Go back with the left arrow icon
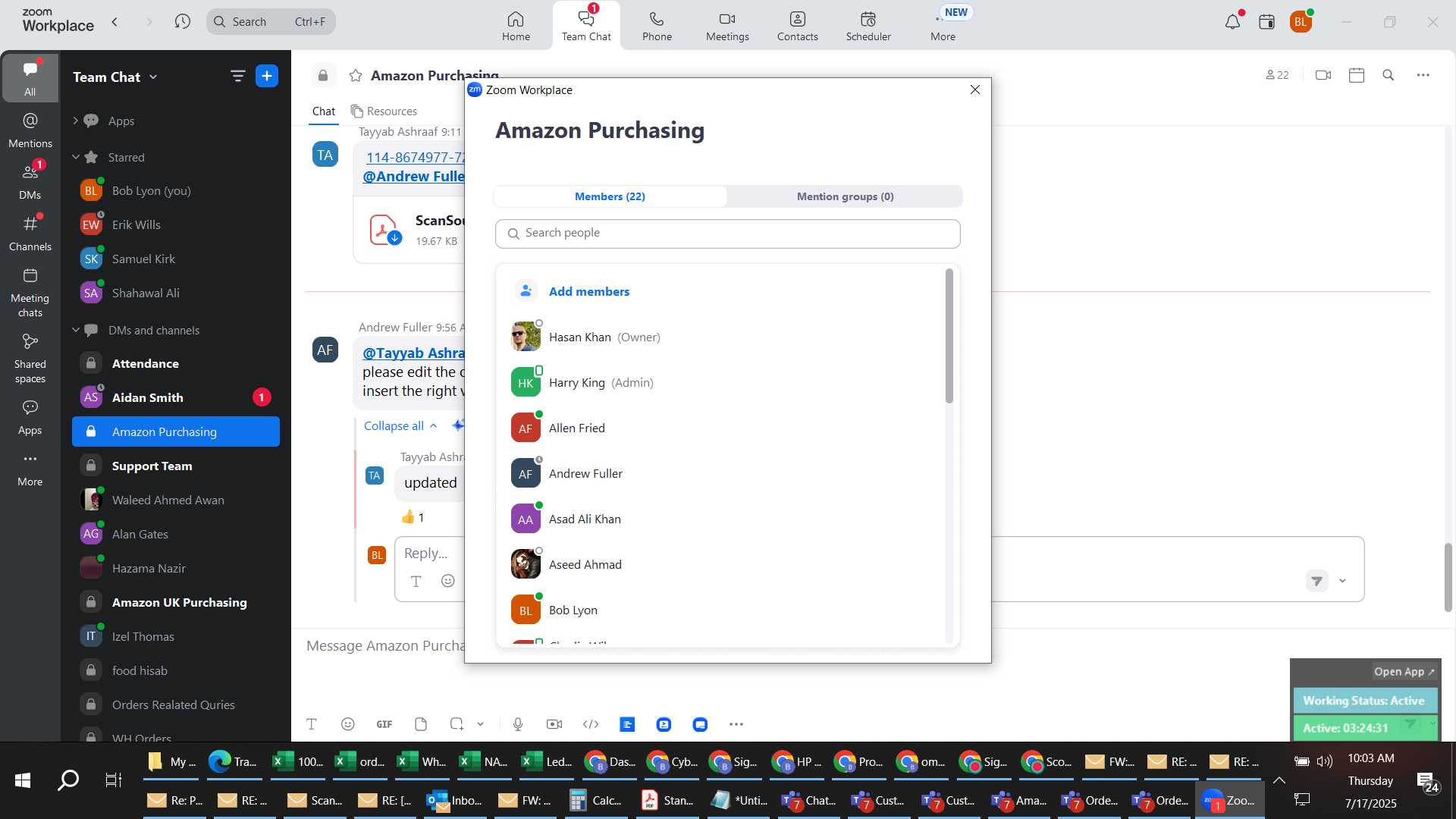 (115, 21)
